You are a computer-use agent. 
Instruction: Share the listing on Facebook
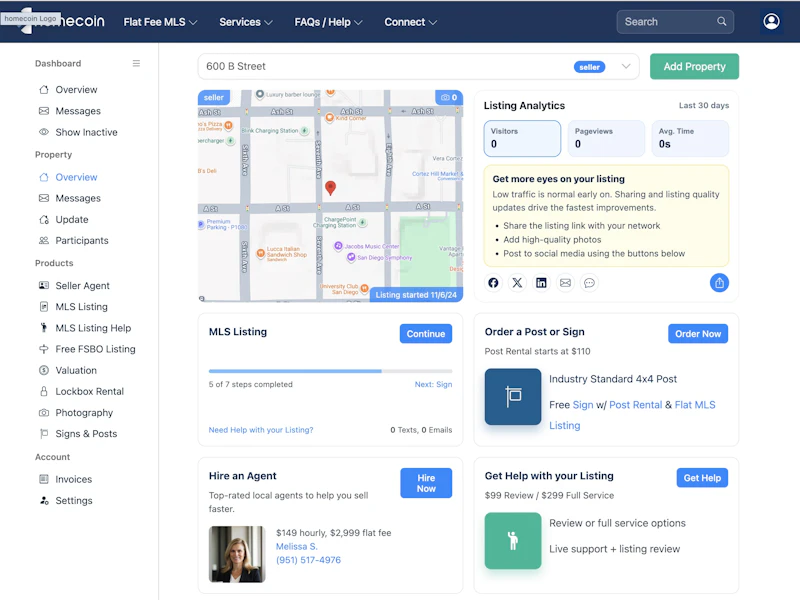point(493,283)
